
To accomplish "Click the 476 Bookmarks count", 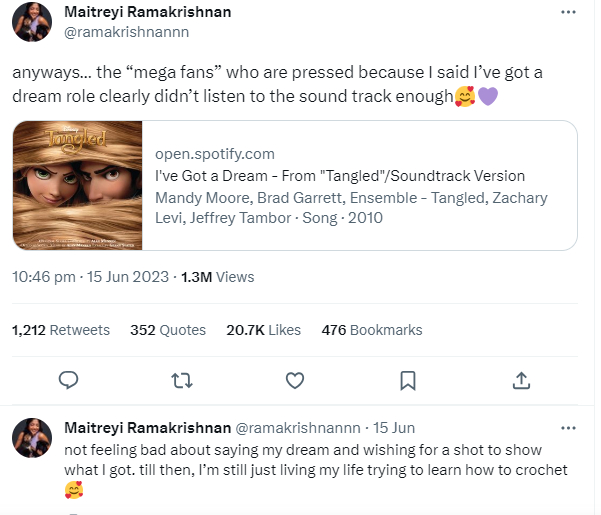I will pyautogui.click(x=372, y=330).
